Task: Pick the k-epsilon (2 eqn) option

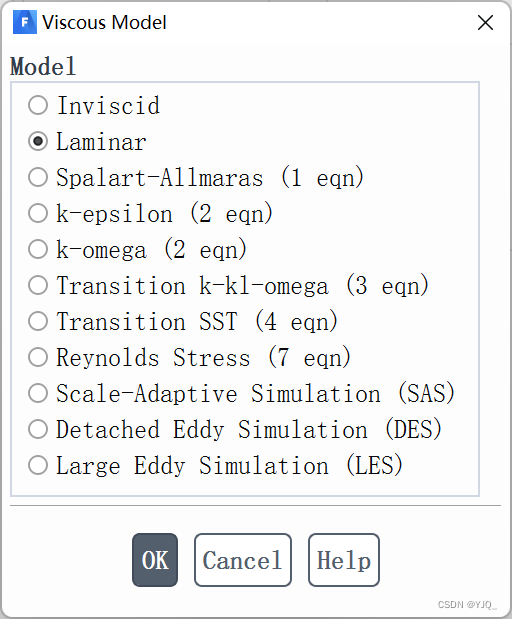Action: [38, 213]
